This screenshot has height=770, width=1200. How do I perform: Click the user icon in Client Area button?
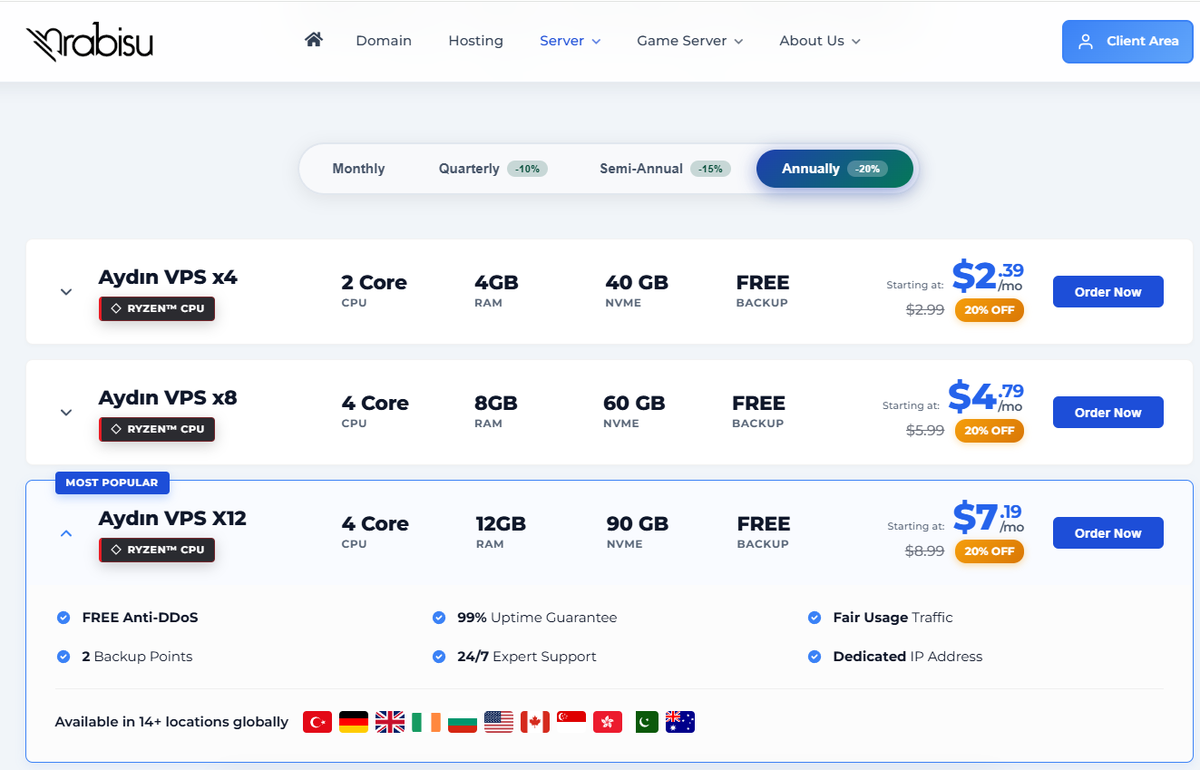(1085, 42)
